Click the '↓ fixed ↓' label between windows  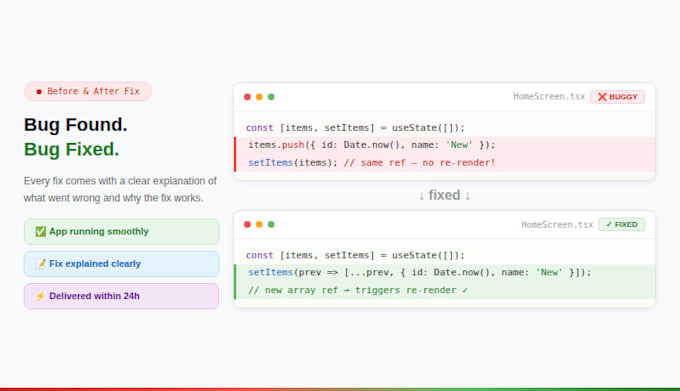click(445, 196)
